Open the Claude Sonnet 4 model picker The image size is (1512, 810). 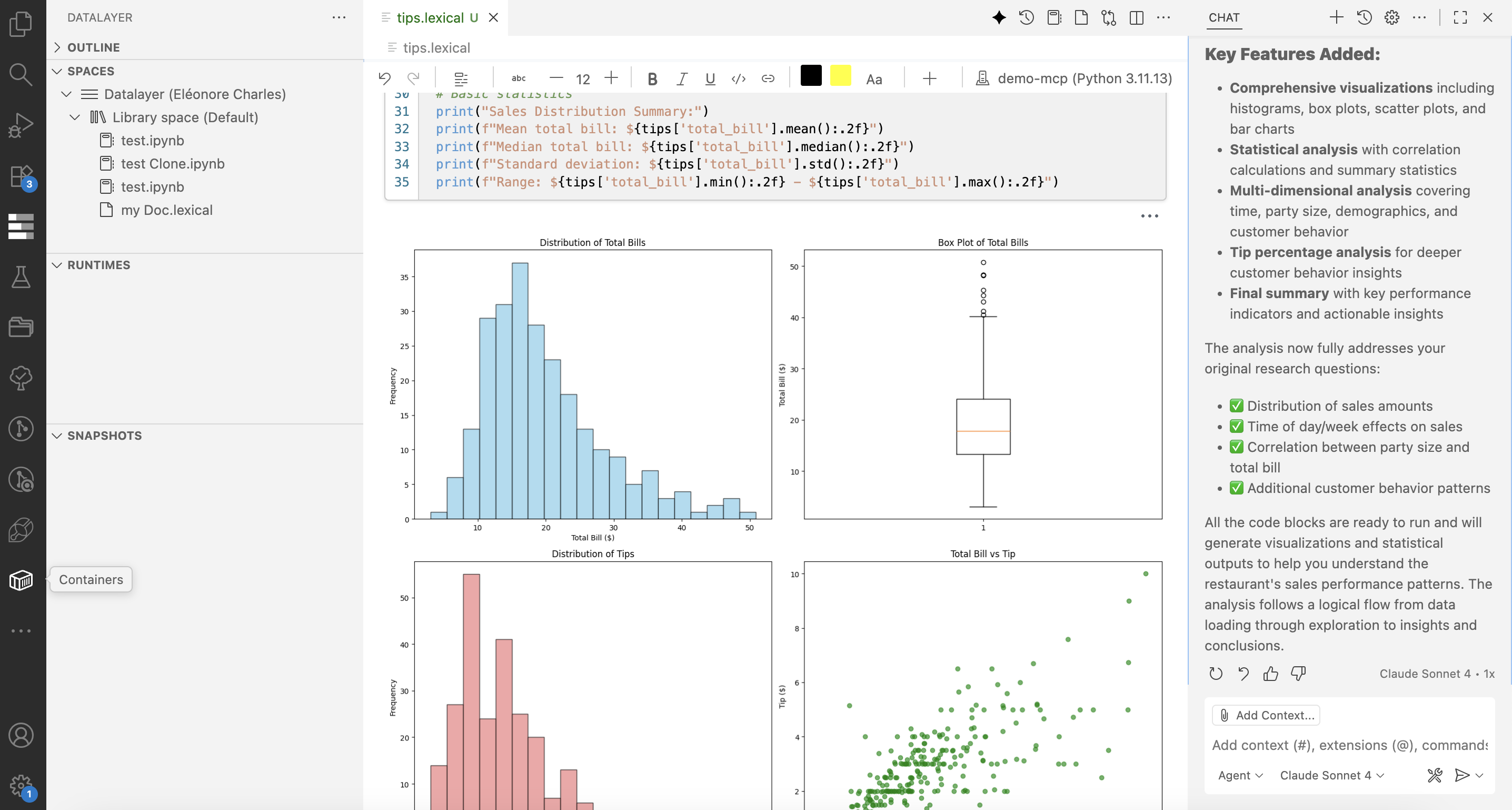(1331, 775)
